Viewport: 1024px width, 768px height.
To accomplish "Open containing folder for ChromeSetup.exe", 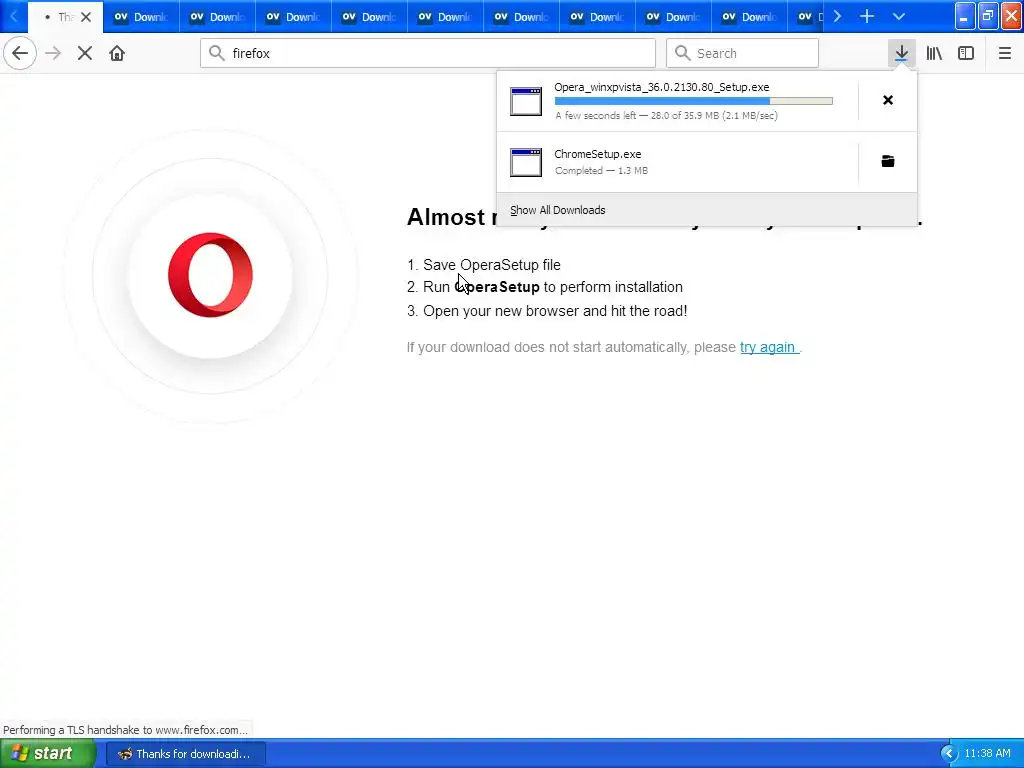I will click(x=888, y=161).
